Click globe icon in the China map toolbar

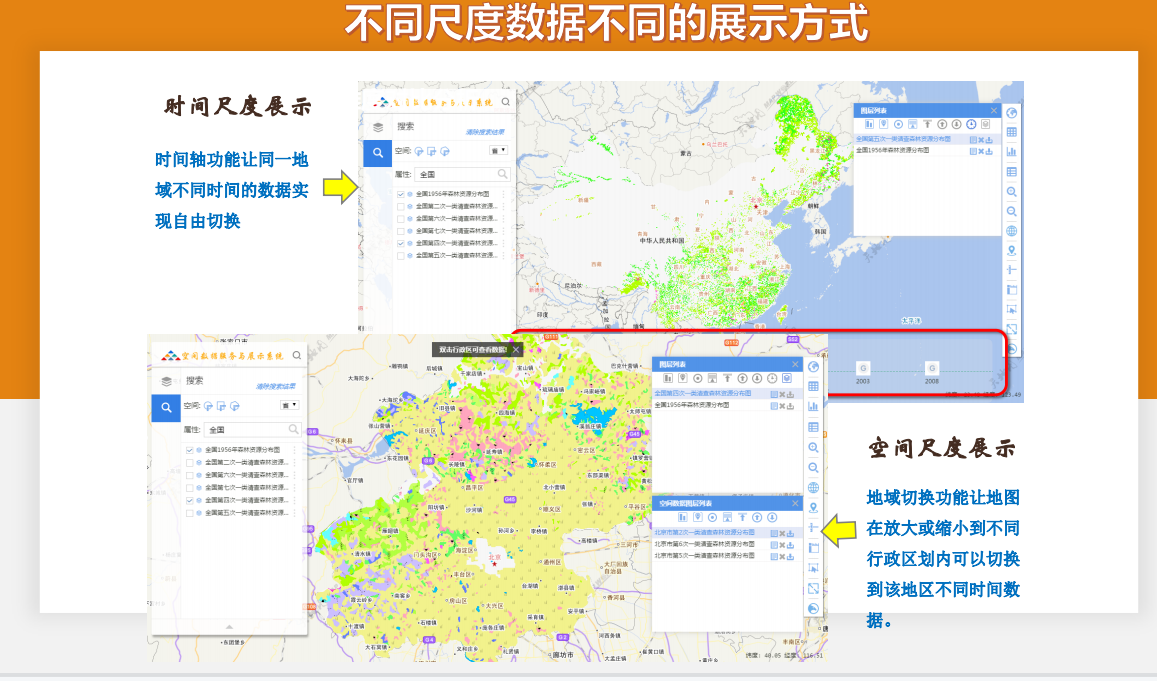[1012, 231]
